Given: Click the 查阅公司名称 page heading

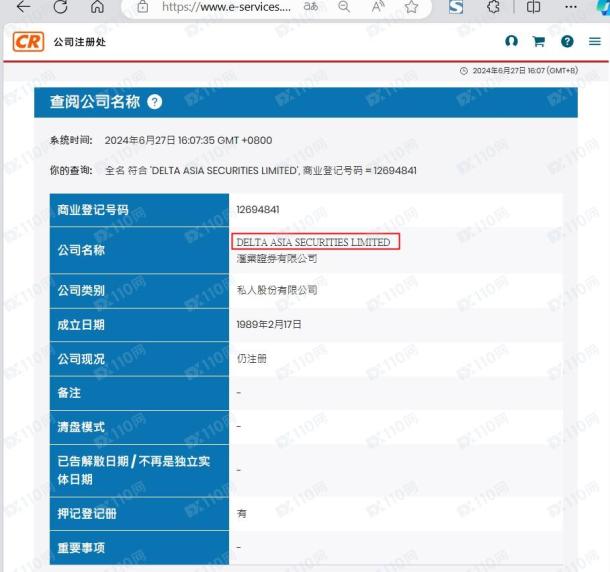Looking at the screenshot, I should coord(95,102).
